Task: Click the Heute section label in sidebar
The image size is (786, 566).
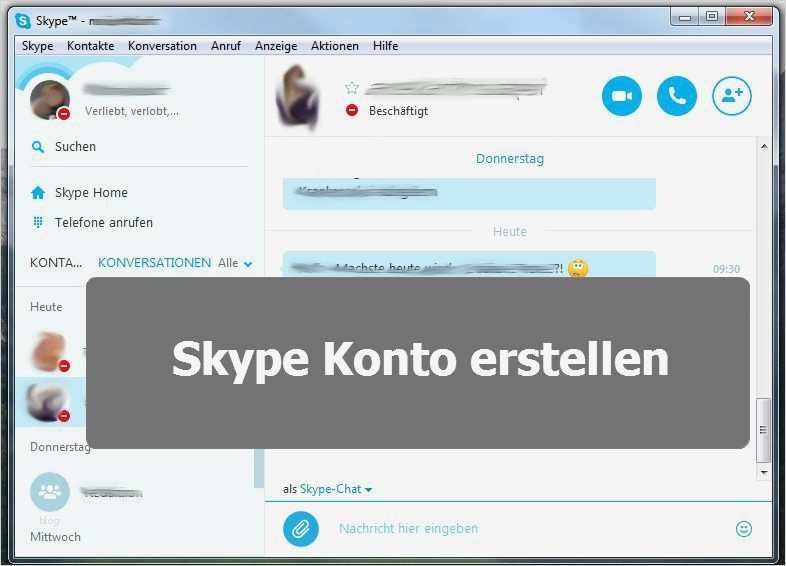Action: point(46,307)
